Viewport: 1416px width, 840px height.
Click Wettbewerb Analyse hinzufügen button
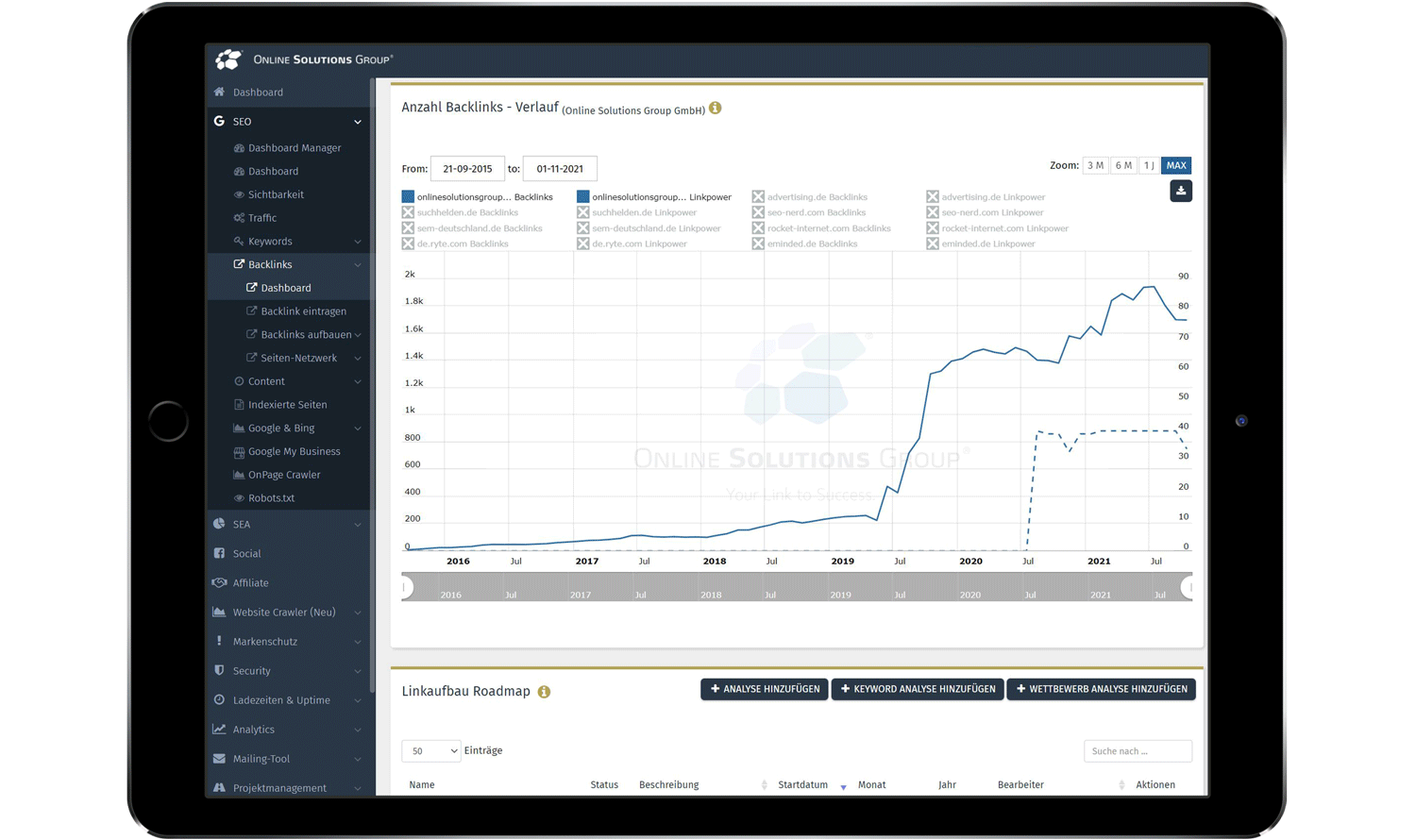point(1102,689)
